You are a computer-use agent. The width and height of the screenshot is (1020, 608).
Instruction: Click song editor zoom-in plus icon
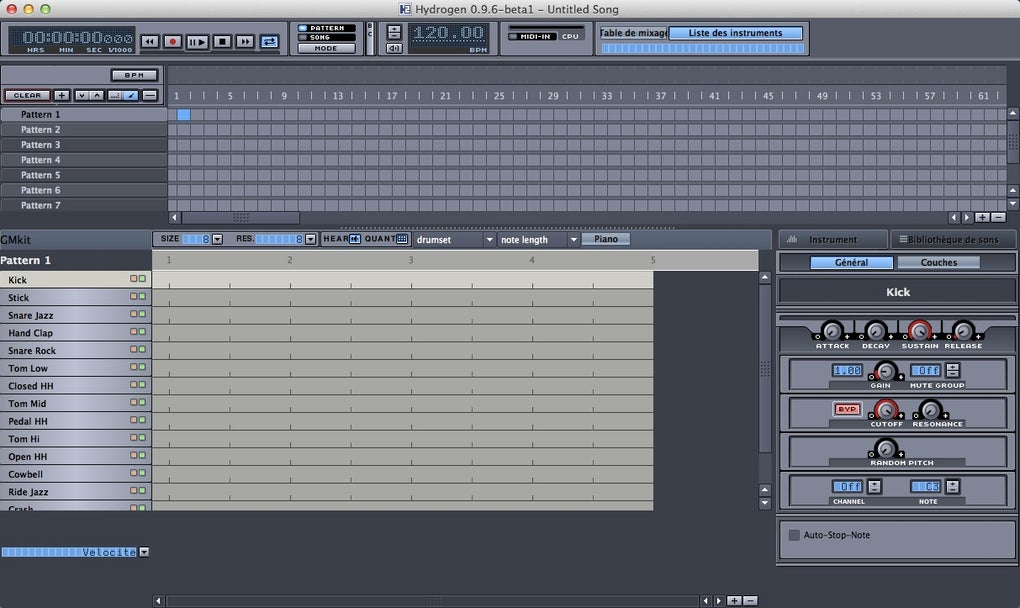pyautogui.click(x=982, y=217)
